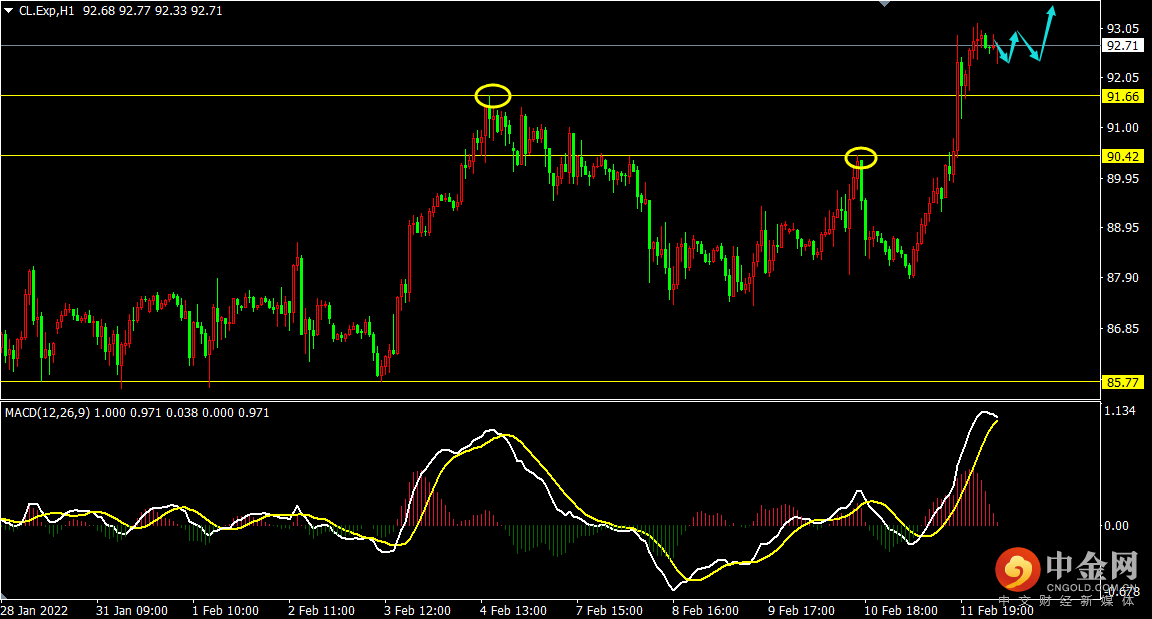Select the yellow horizontal line at 90.42
Viewport: 1152px width, 619px height.
click(551, 156)
